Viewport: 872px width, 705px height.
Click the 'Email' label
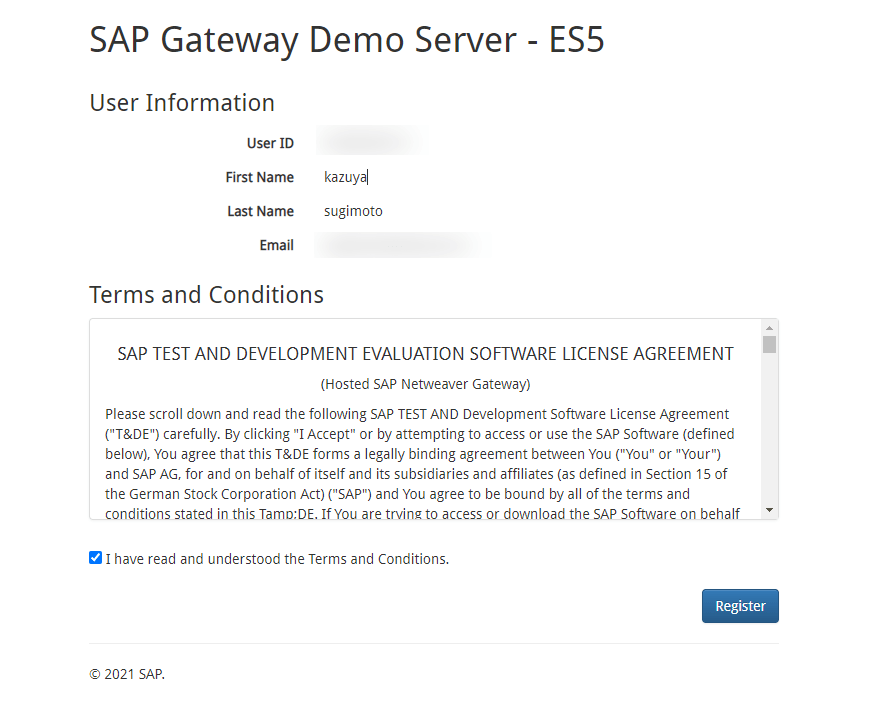coord(276,245)
